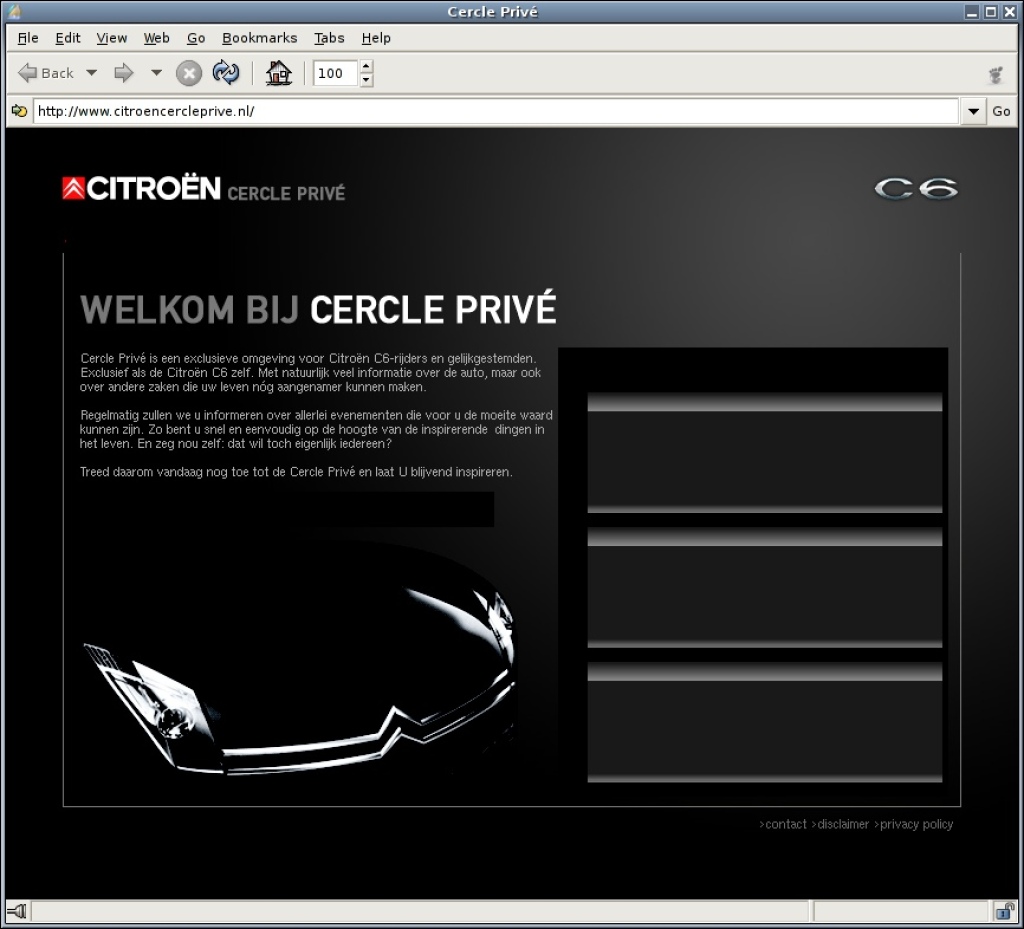Click the padlock icon at bottom right

(1005, 911)
